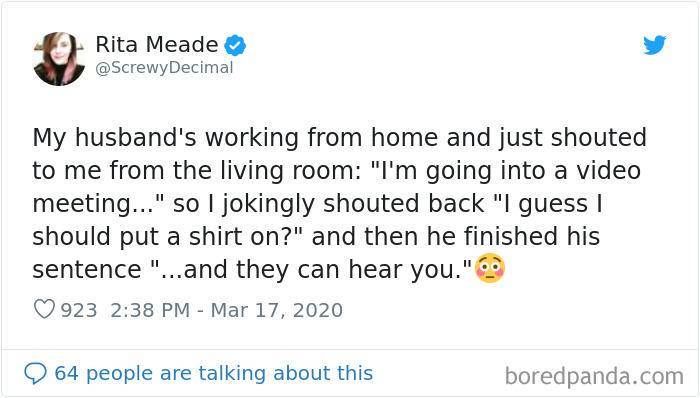Click the blue verified badge
Viewport: 700px width, 398px height.
pos(235,45)
